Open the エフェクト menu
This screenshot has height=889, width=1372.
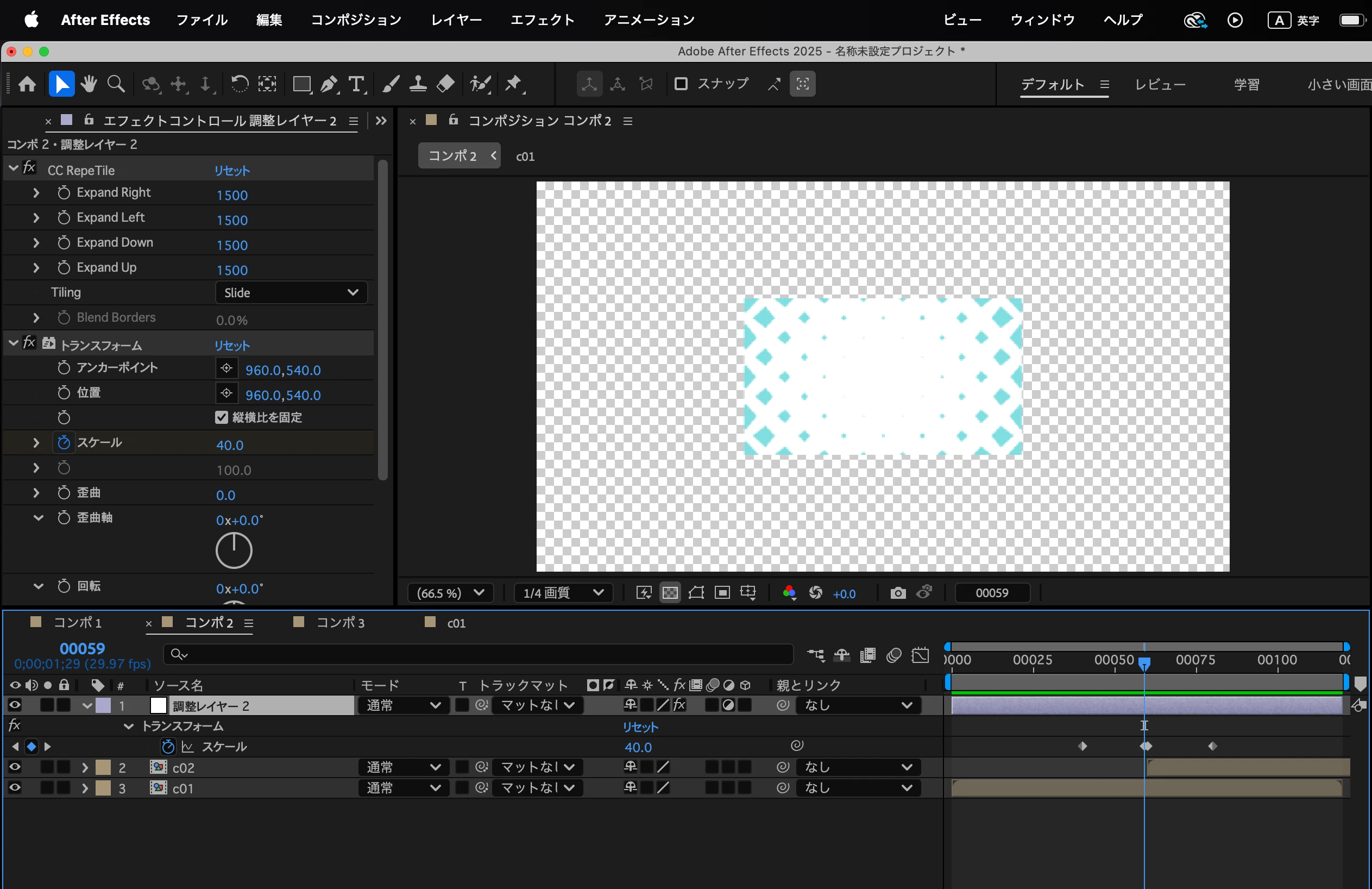coord(542,20)
